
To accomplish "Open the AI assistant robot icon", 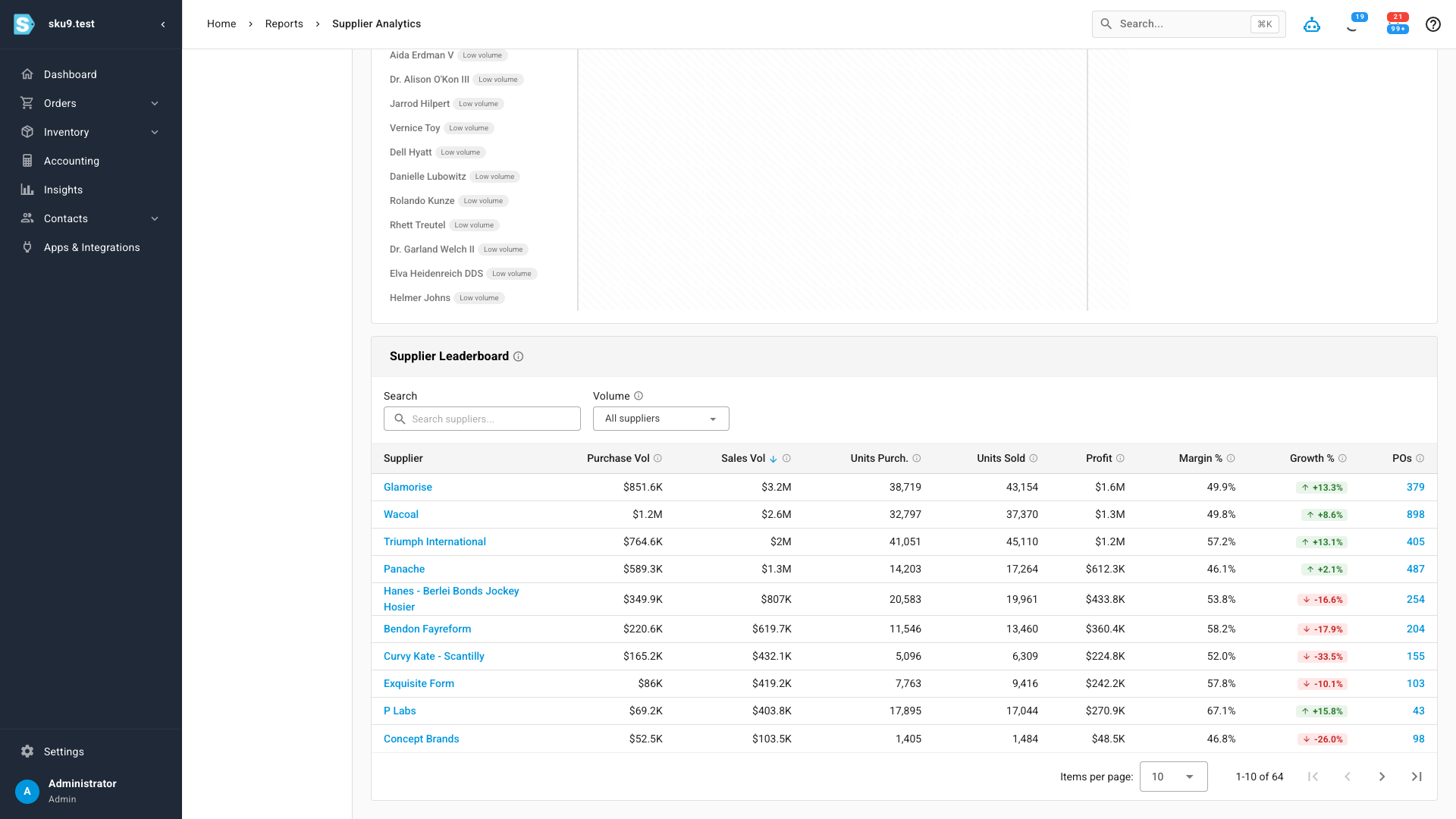I will tap(1312, 24).
